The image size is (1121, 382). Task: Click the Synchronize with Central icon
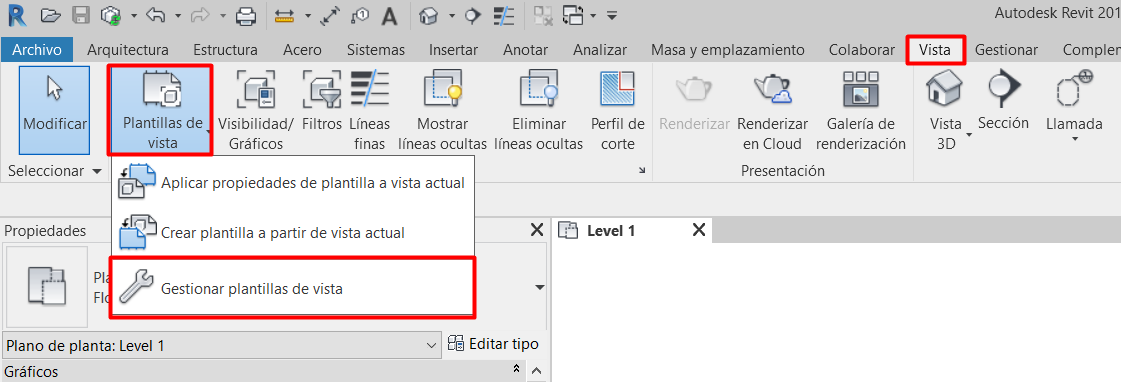point(112,14)
